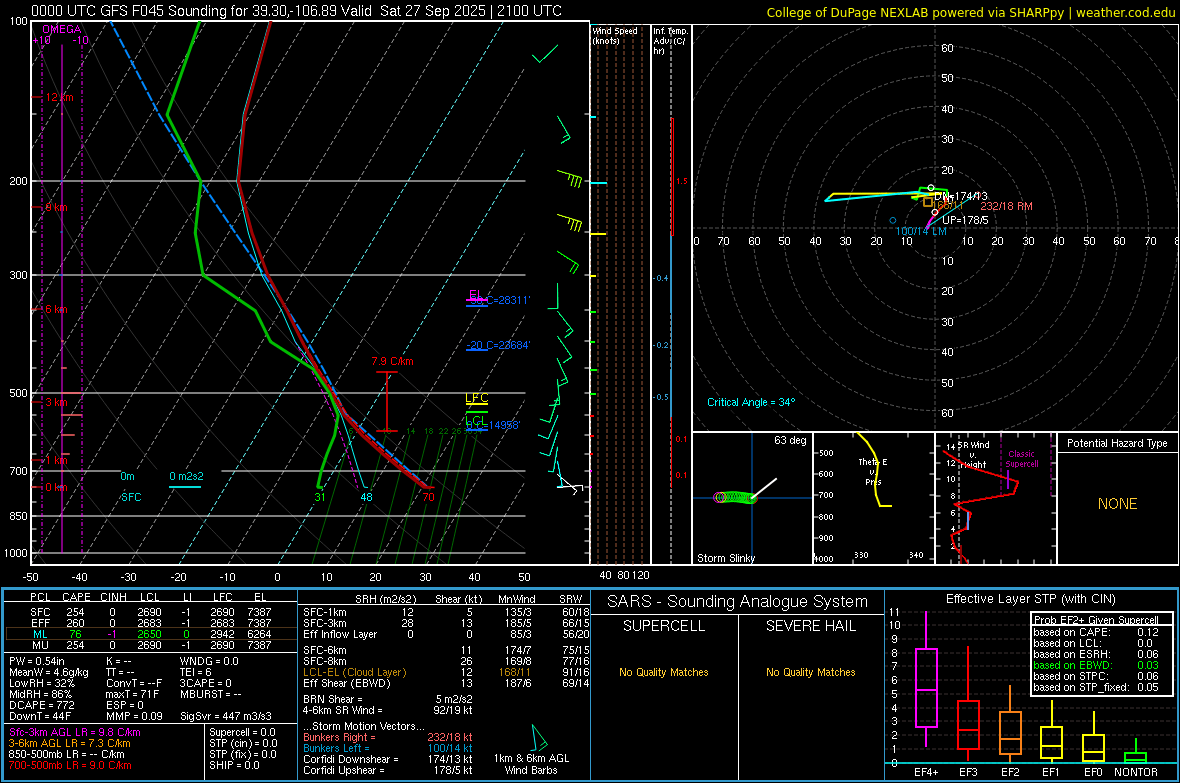
Task: Click the 700-500mb LR = 9.0 C/km line
Action: point(69,765)
